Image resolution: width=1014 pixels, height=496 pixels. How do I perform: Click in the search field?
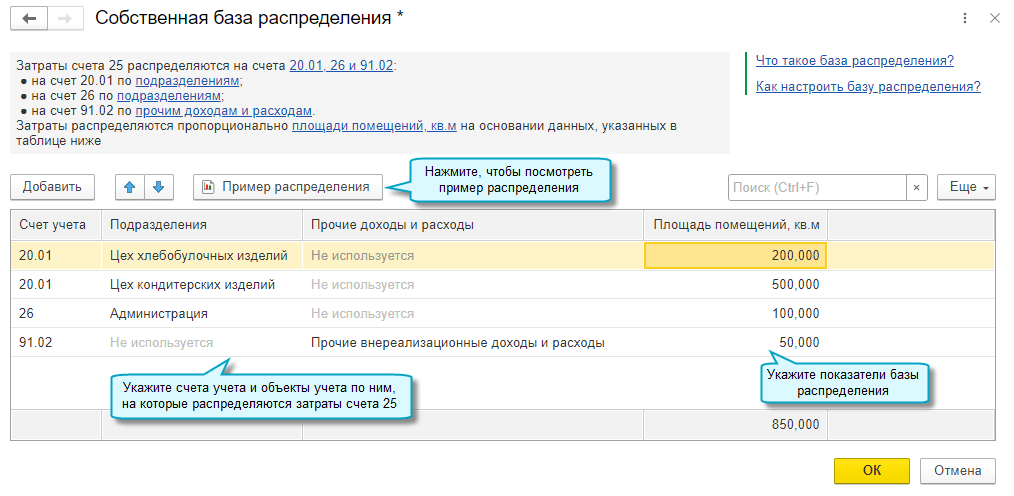(x=817, y=187)
